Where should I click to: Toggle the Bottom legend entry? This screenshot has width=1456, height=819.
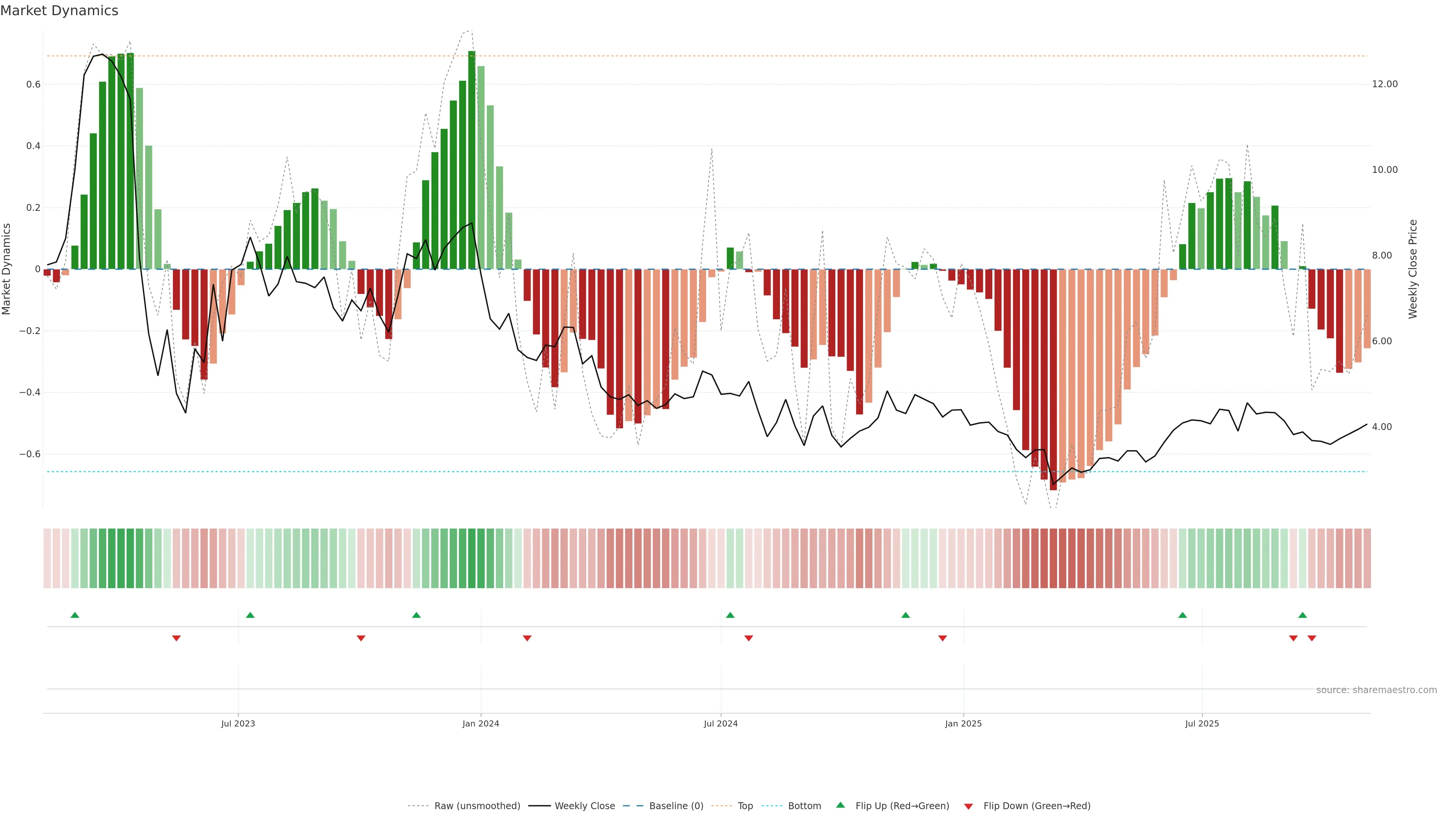pyautogui.click(x=804, y=806)
